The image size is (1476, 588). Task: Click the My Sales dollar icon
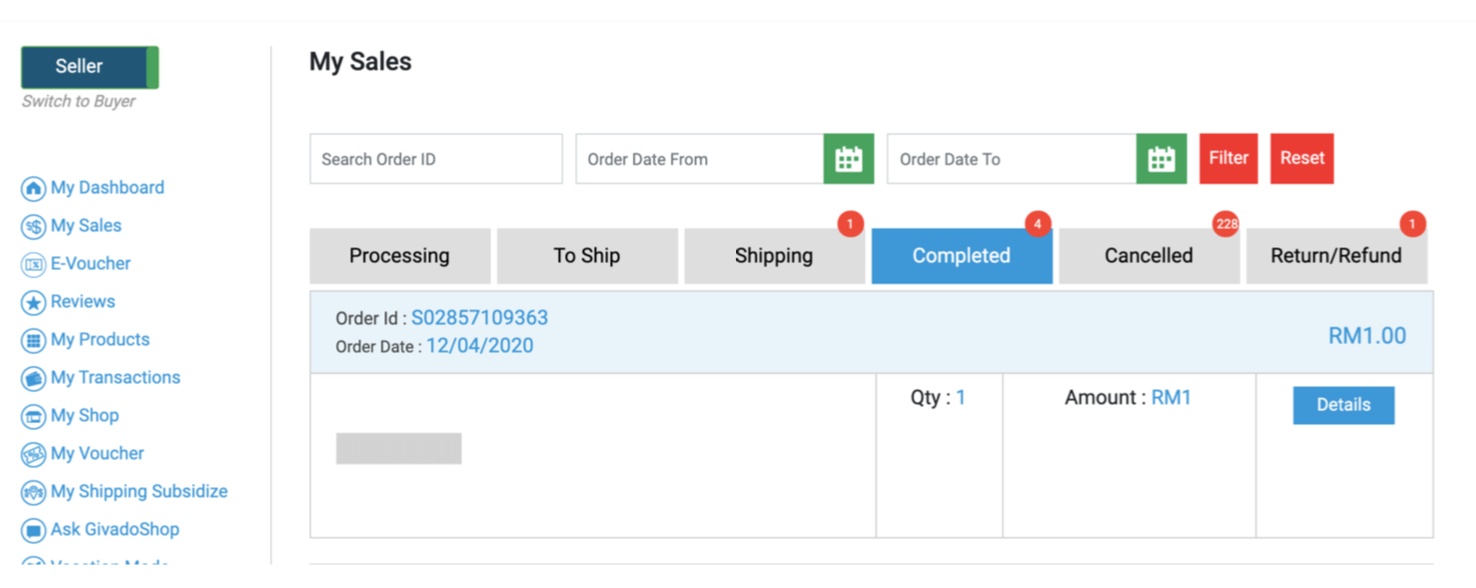(x=33, y=227)
